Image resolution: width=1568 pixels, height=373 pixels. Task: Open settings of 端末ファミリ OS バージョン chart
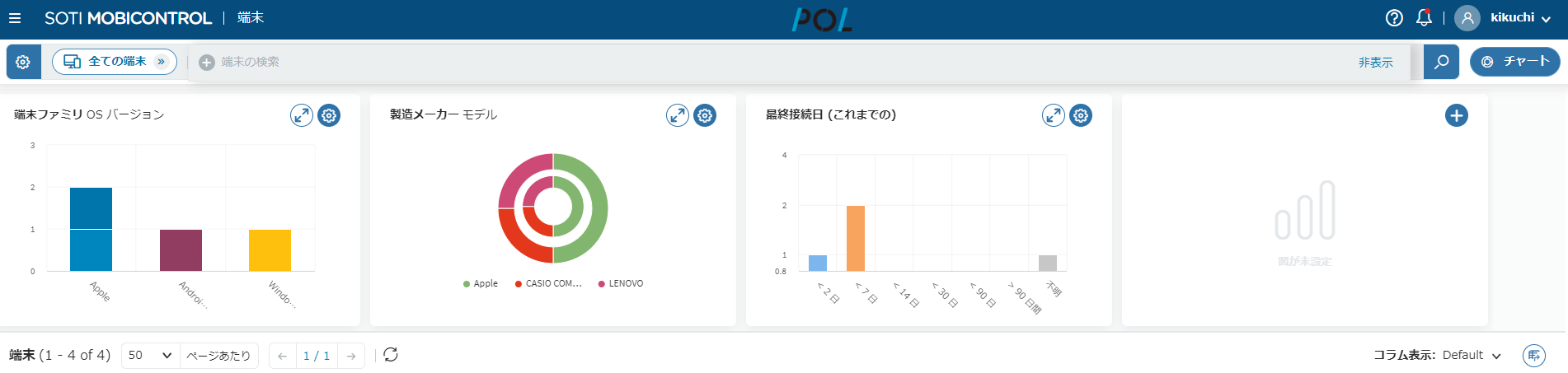329,115
